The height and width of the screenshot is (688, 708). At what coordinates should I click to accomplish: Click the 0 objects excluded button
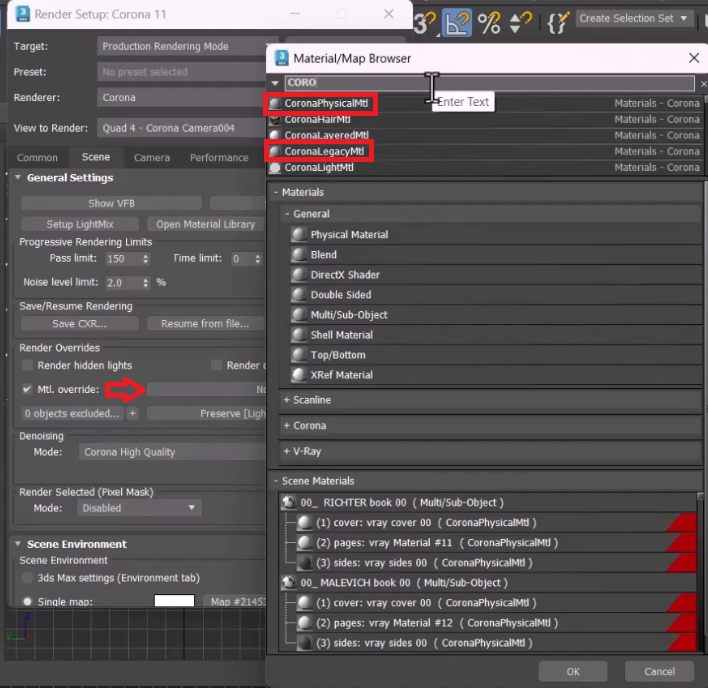tap(72, 414)
